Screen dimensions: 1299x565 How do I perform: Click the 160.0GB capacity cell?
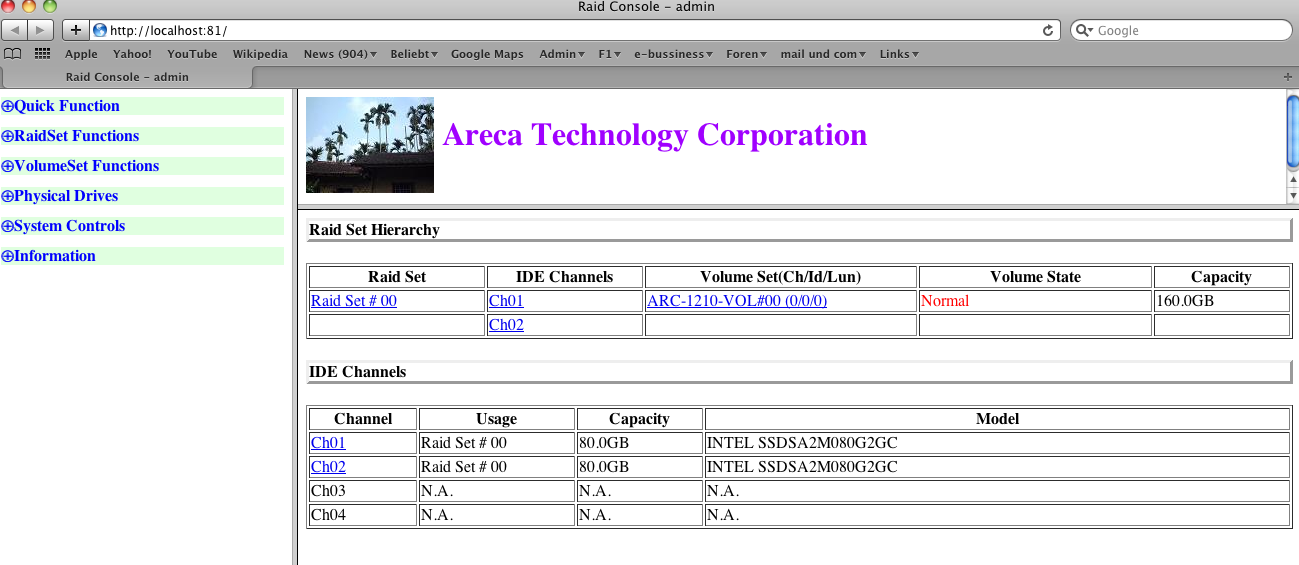coord(1222,301)
